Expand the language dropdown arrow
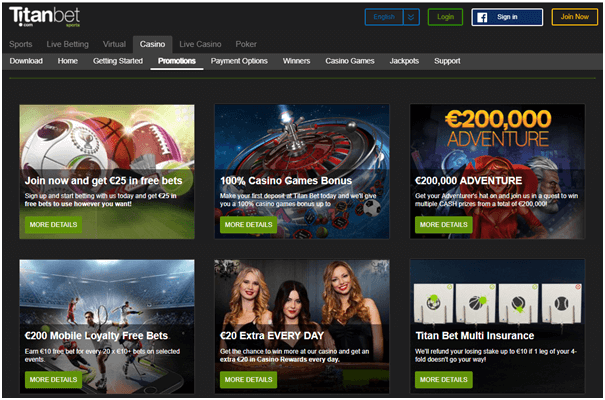605x400 pixels. 411,17
